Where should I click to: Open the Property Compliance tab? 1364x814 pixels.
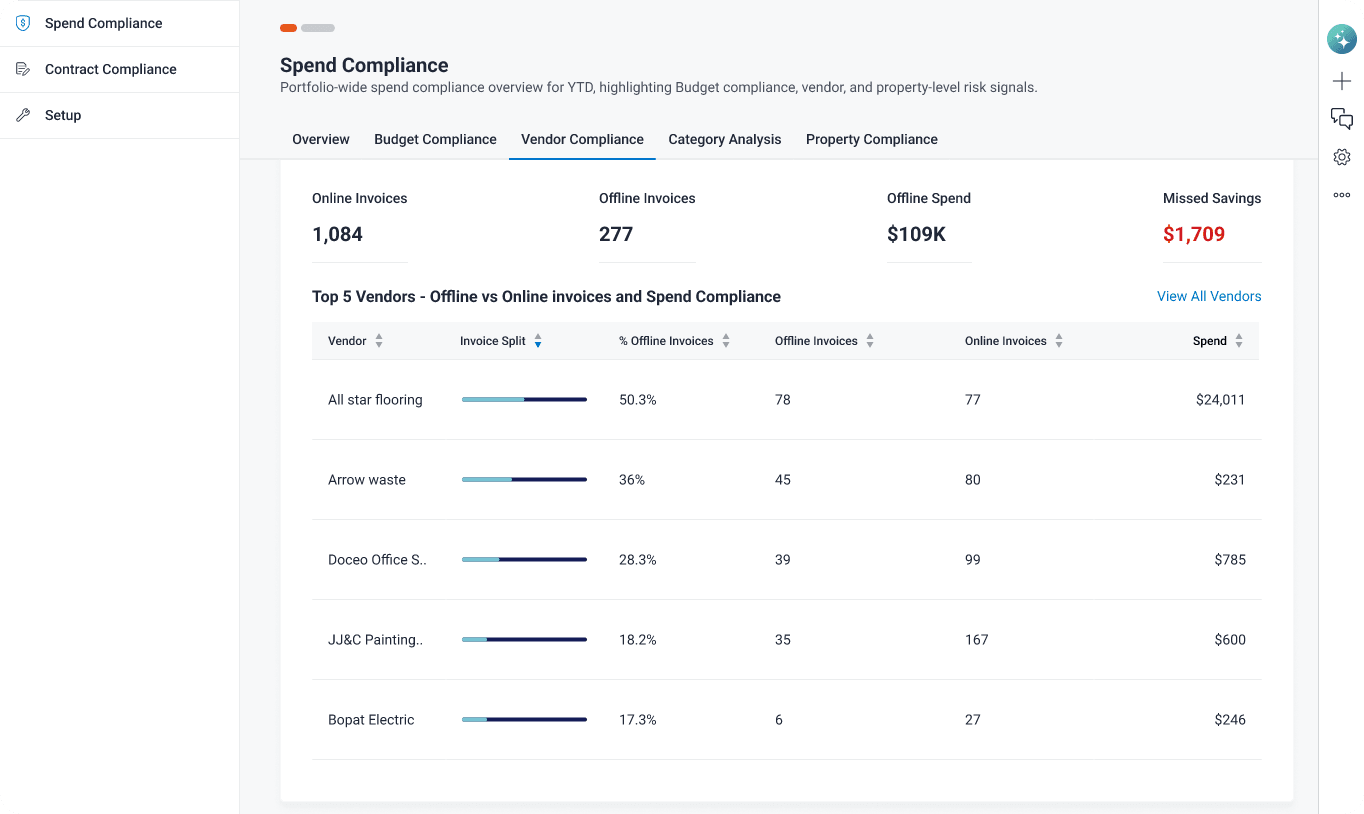coord(872,139)
